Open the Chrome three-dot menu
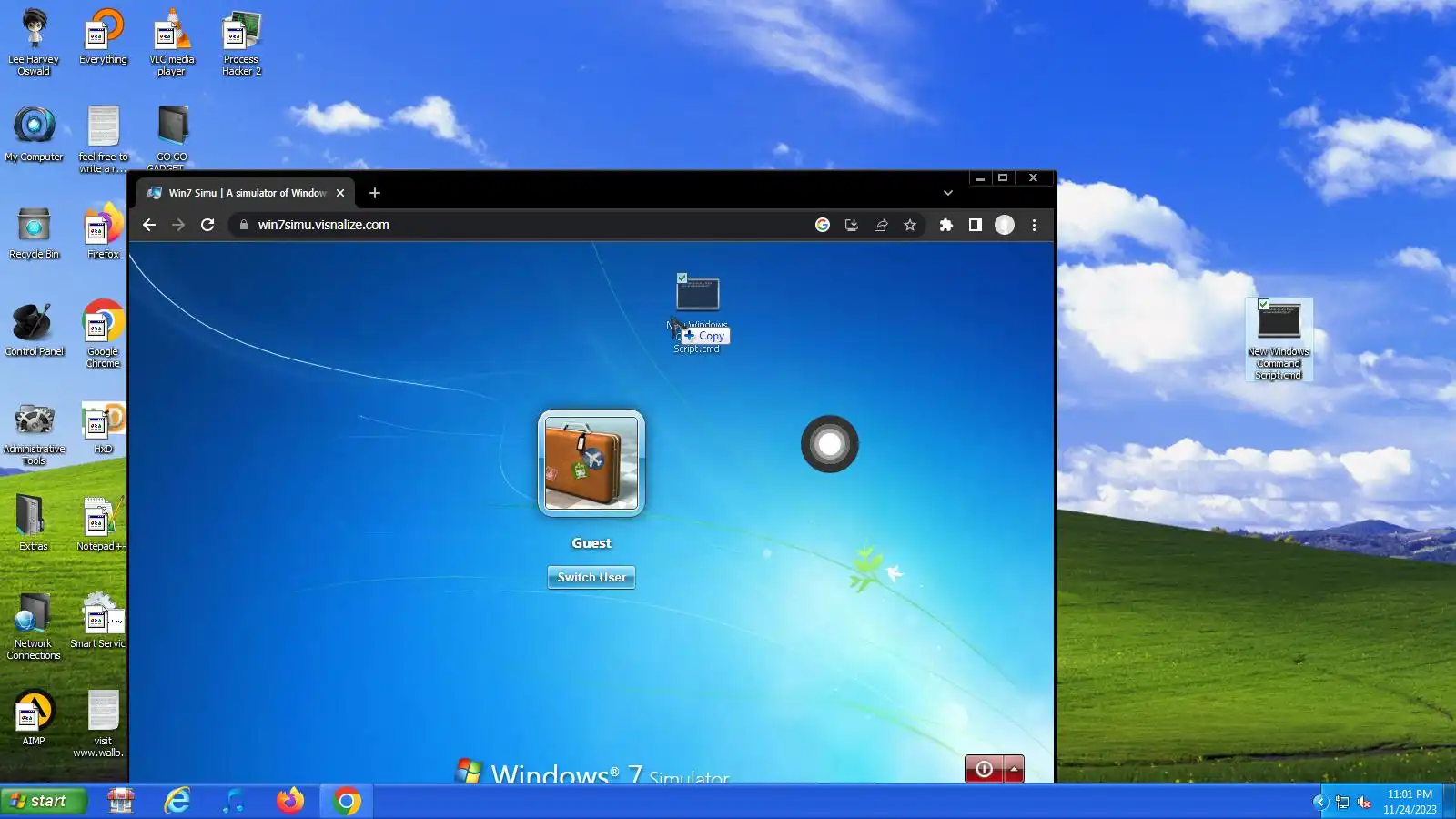Viewport: 1456px width, 819px height. click(1034, 225)
